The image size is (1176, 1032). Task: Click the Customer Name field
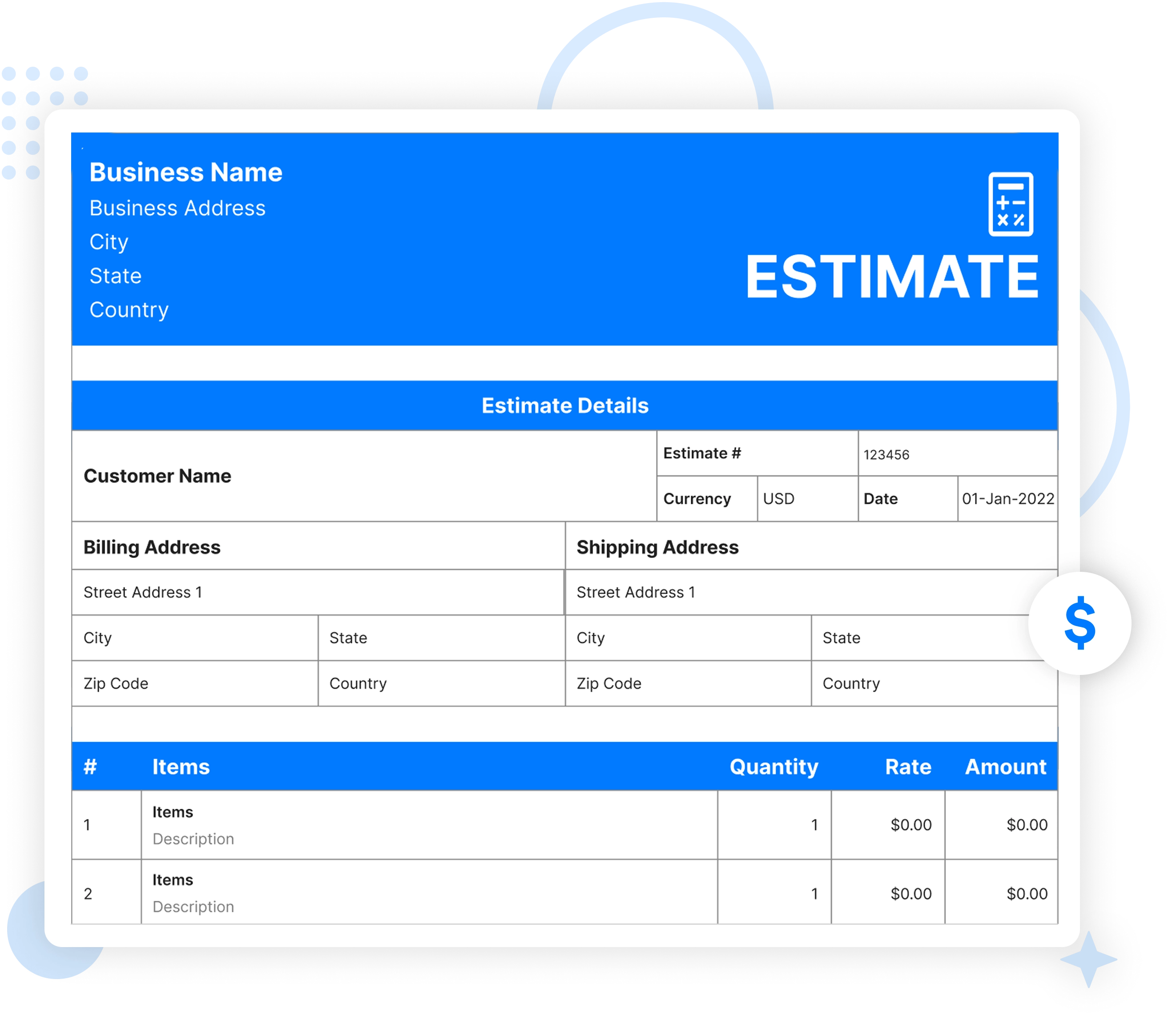point(157,476)
